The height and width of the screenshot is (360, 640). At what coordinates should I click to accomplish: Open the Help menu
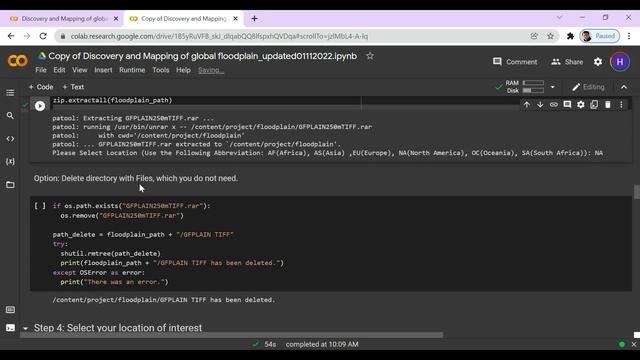click(183, 70)
